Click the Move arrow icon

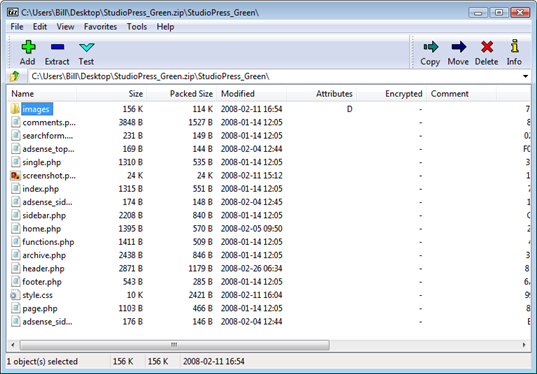tap(459, 47)
